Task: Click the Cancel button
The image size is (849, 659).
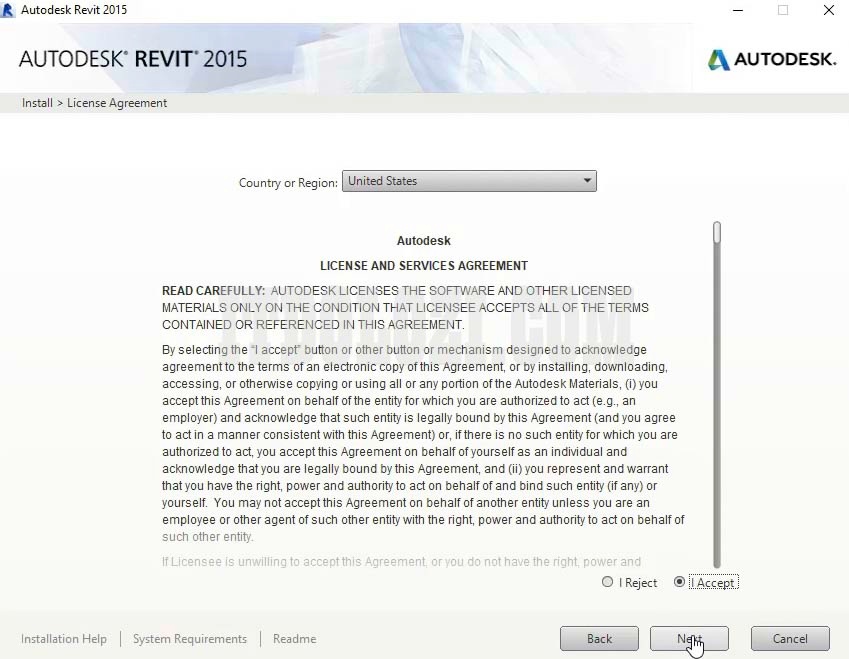Action: 790,638
